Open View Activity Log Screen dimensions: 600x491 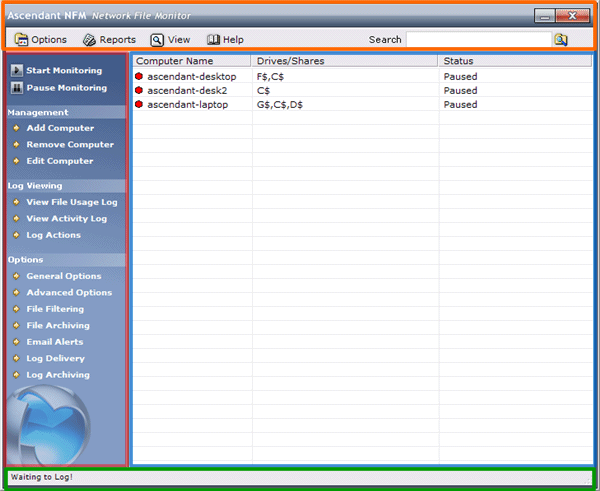67,219
